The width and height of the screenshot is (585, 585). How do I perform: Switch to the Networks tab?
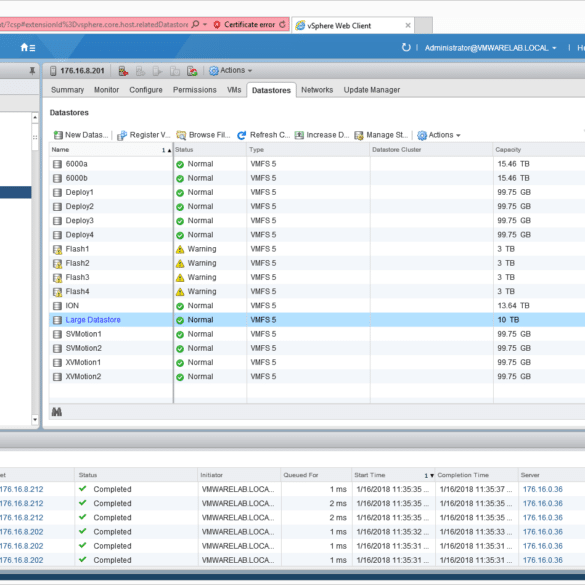click(317, 90)
